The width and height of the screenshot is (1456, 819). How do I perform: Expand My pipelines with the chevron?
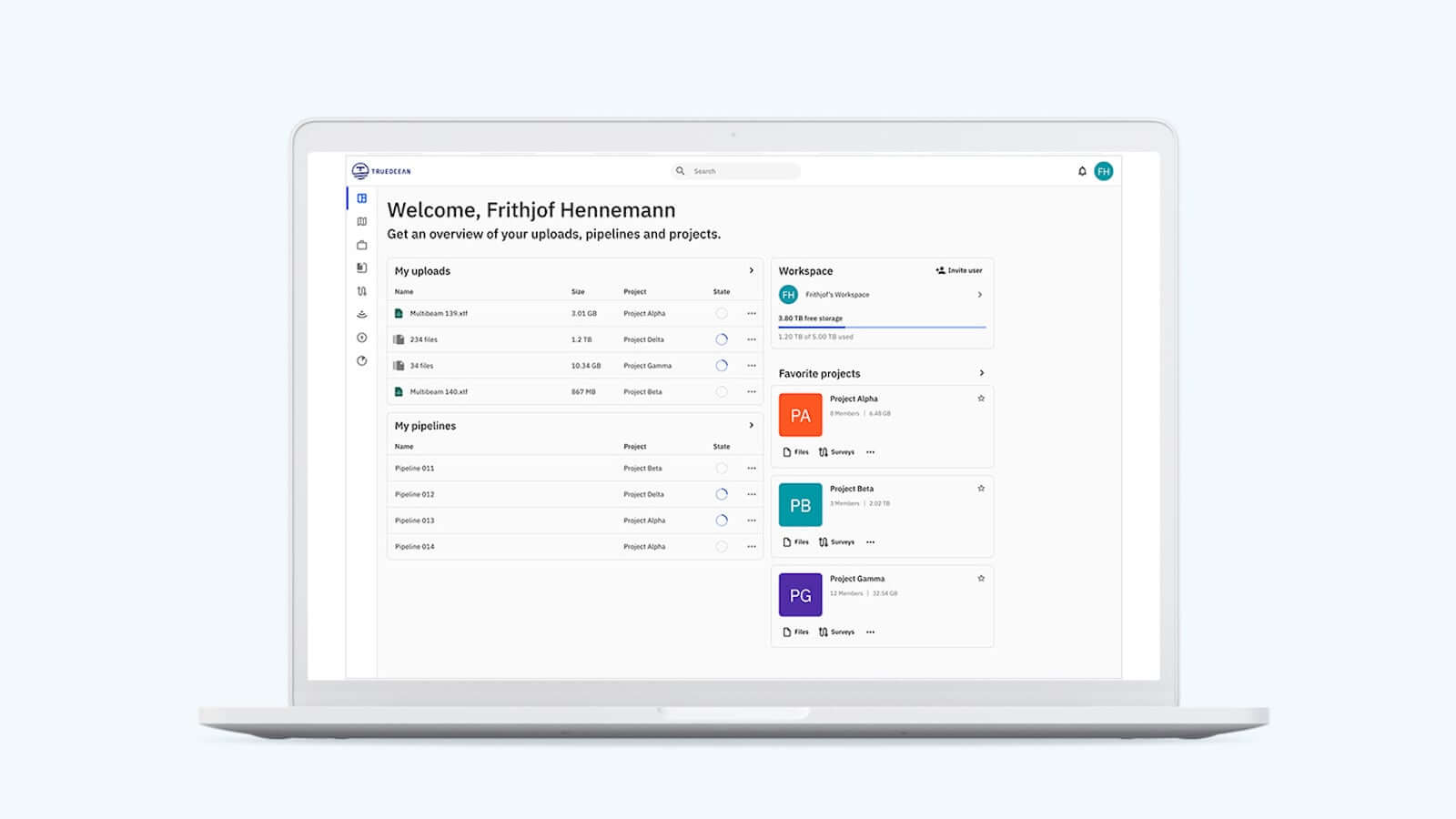[752, 425]
